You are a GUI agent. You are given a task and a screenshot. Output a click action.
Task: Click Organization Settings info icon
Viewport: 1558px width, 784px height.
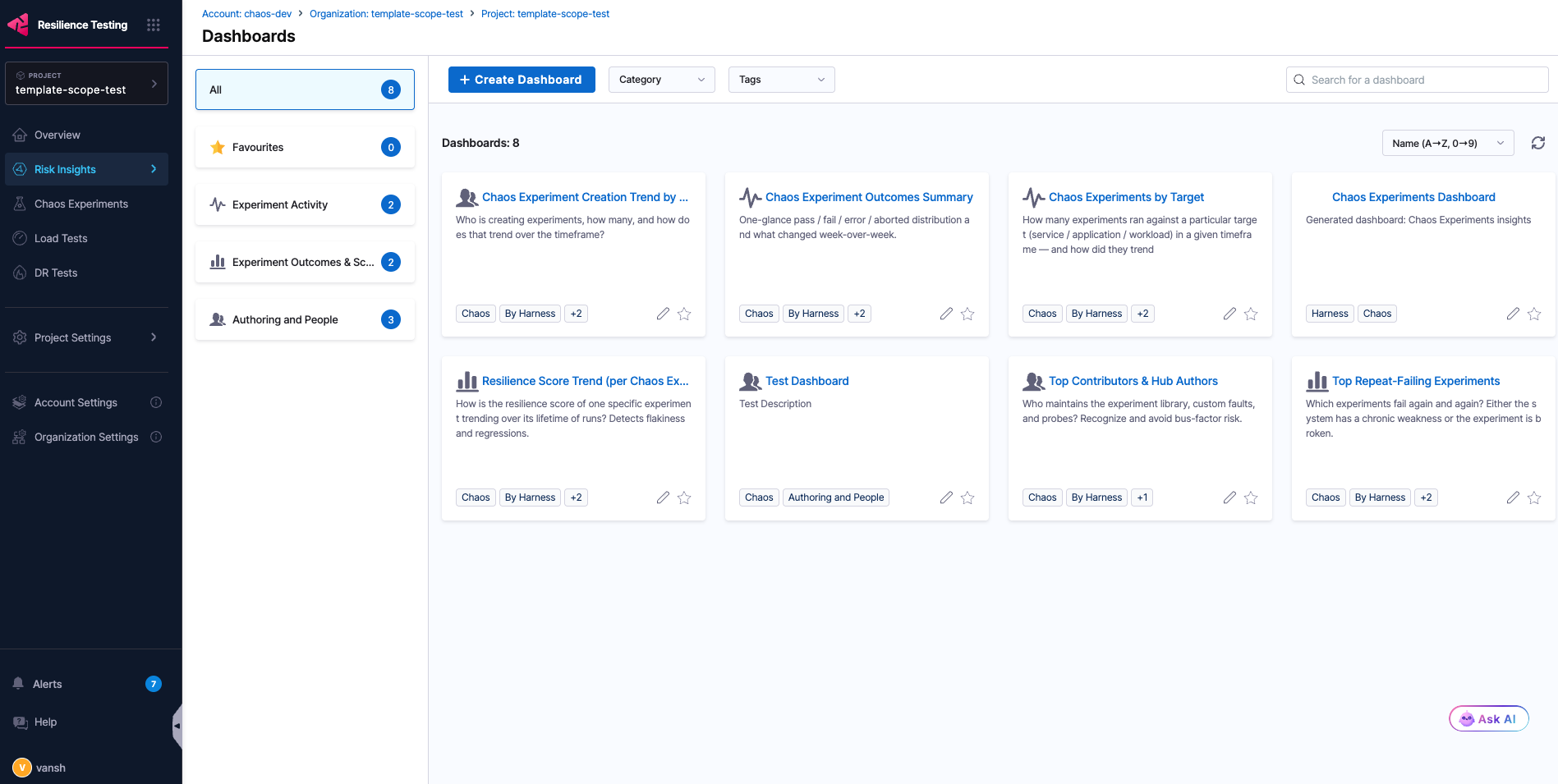click(x=156, y=437)
